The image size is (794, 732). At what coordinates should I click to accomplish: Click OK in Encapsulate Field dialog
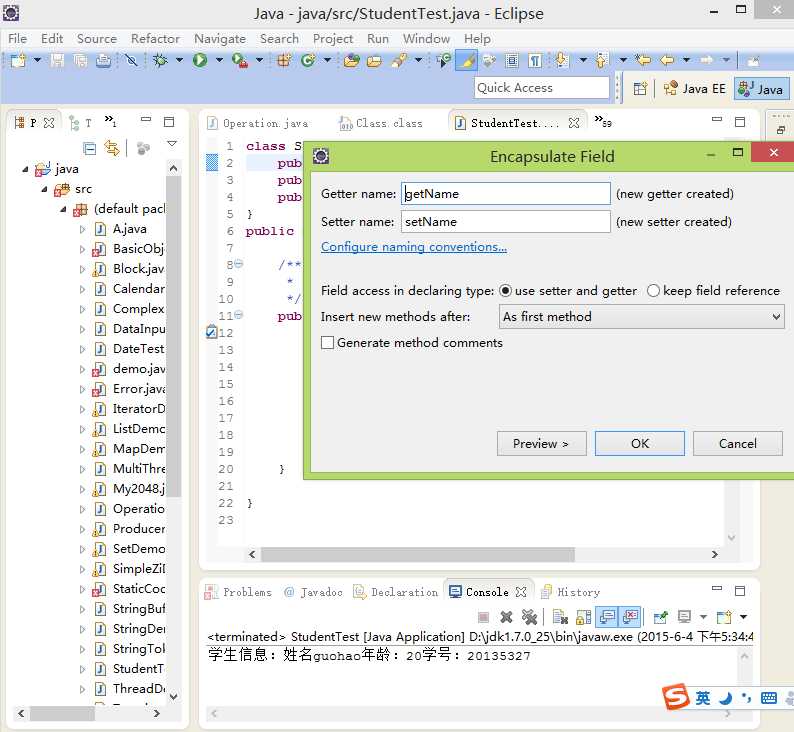[640, 444]
